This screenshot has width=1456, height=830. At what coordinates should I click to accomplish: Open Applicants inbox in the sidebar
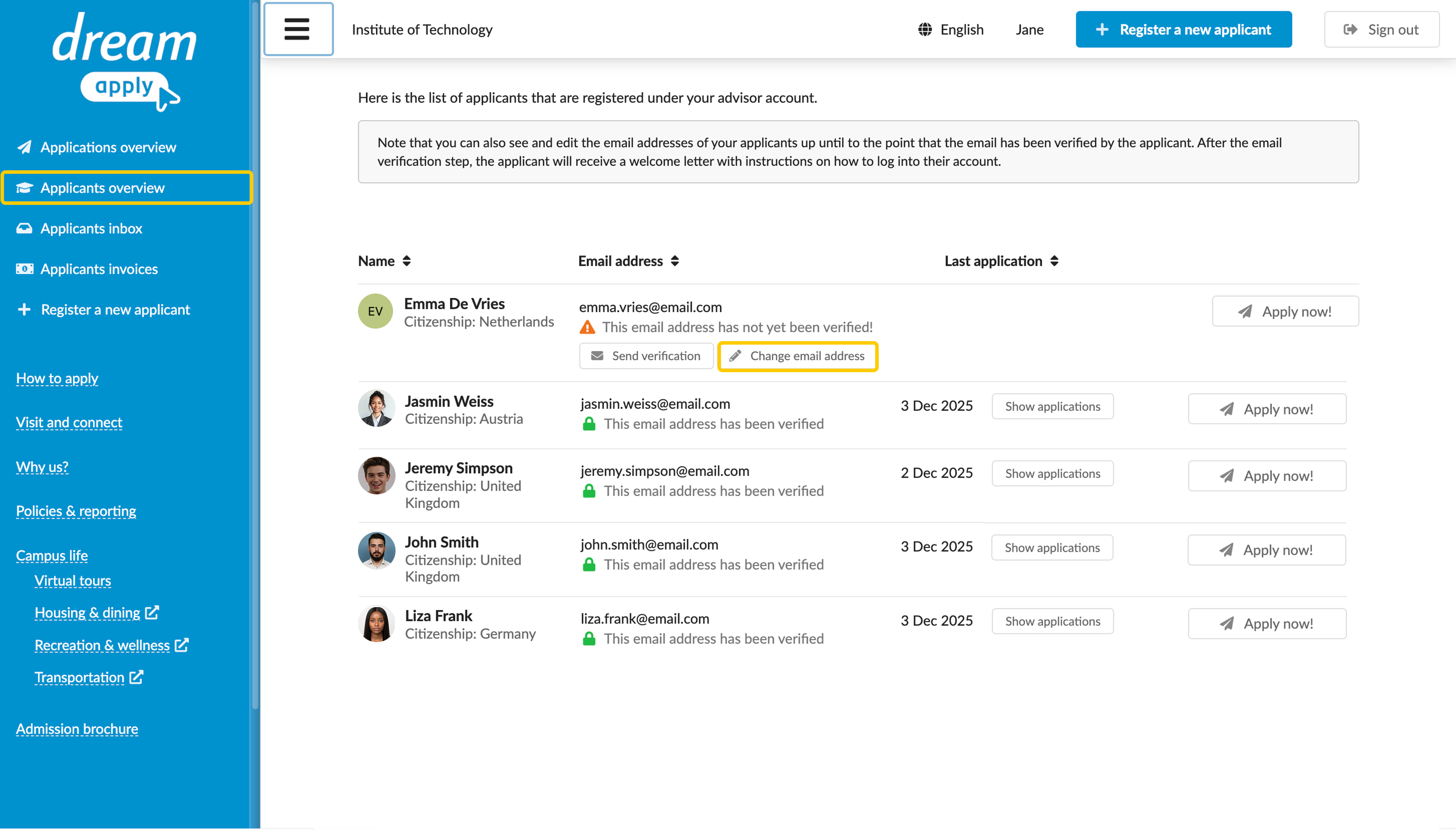coord(79,228)
